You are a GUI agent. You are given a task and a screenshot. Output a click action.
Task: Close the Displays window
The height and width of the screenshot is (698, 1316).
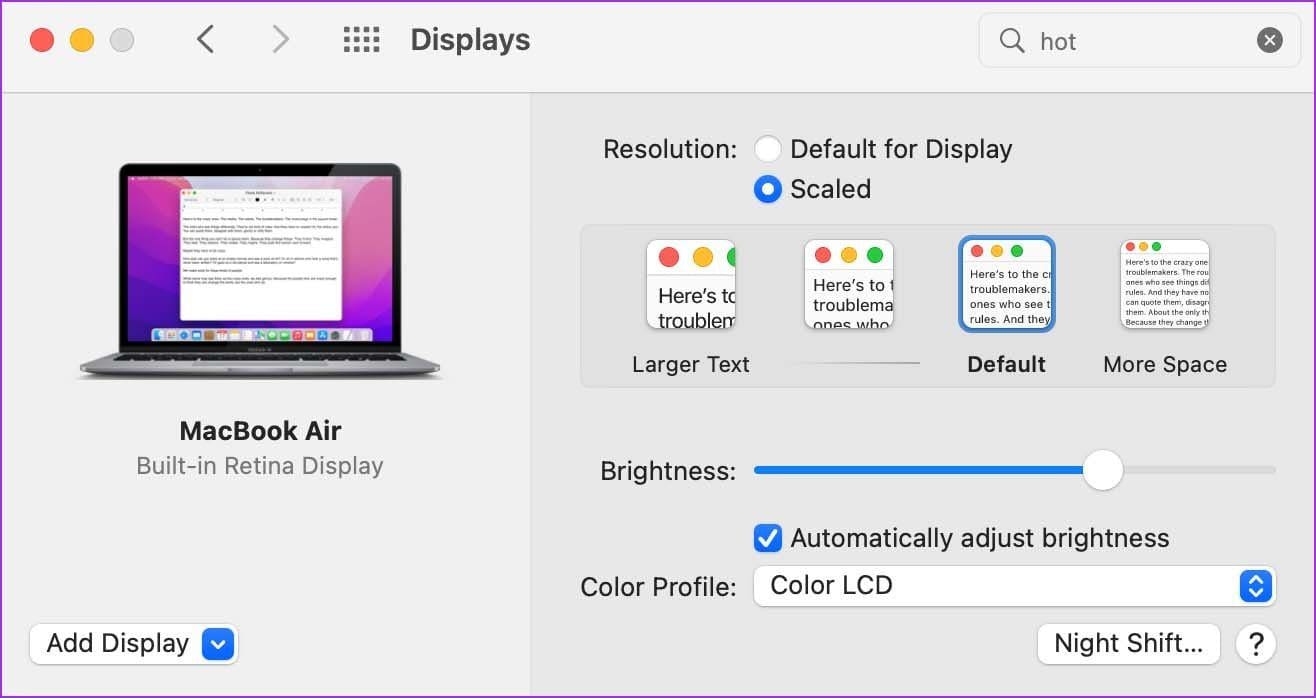tap(42, 40)
